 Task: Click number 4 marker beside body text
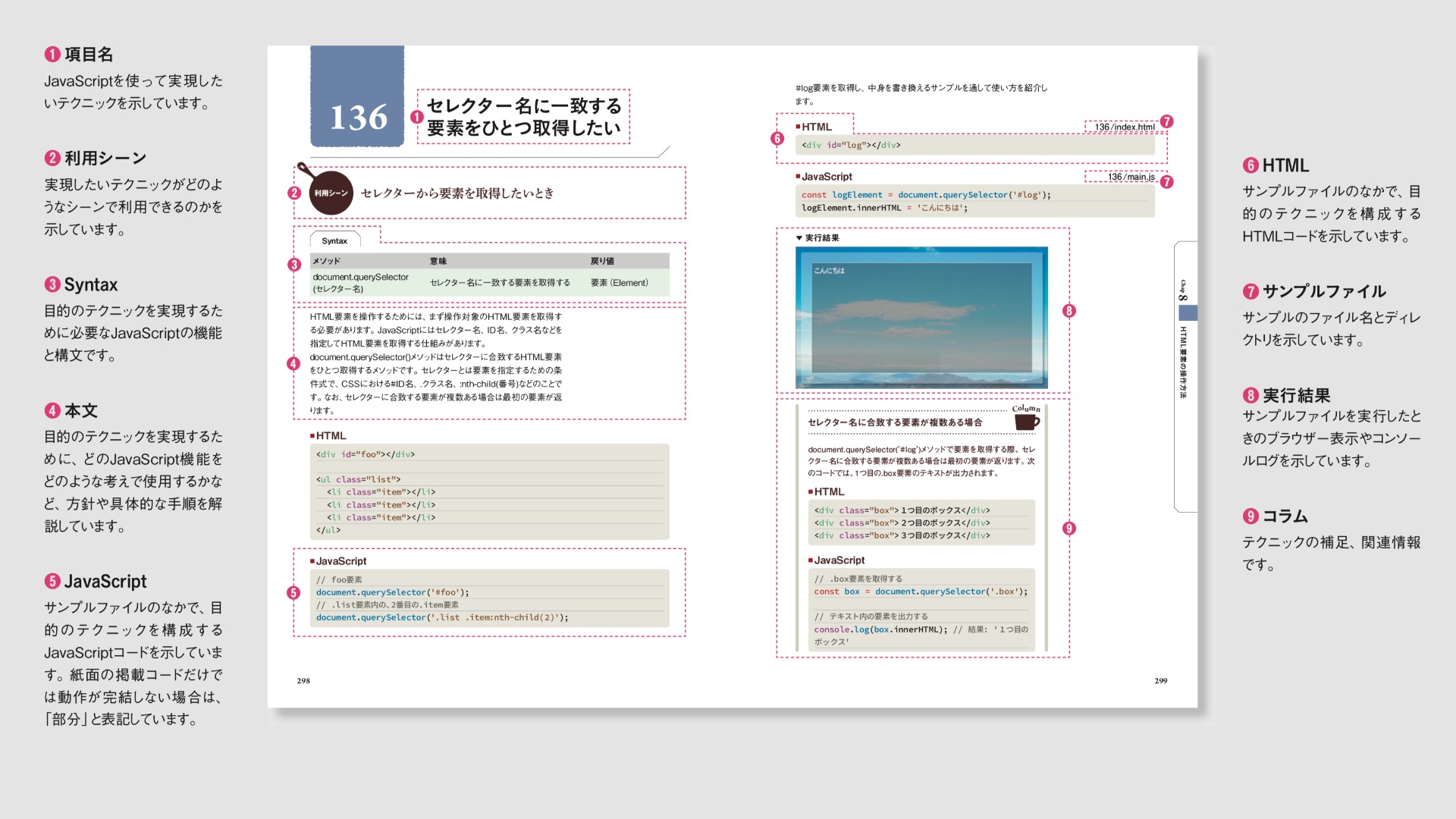293,364
